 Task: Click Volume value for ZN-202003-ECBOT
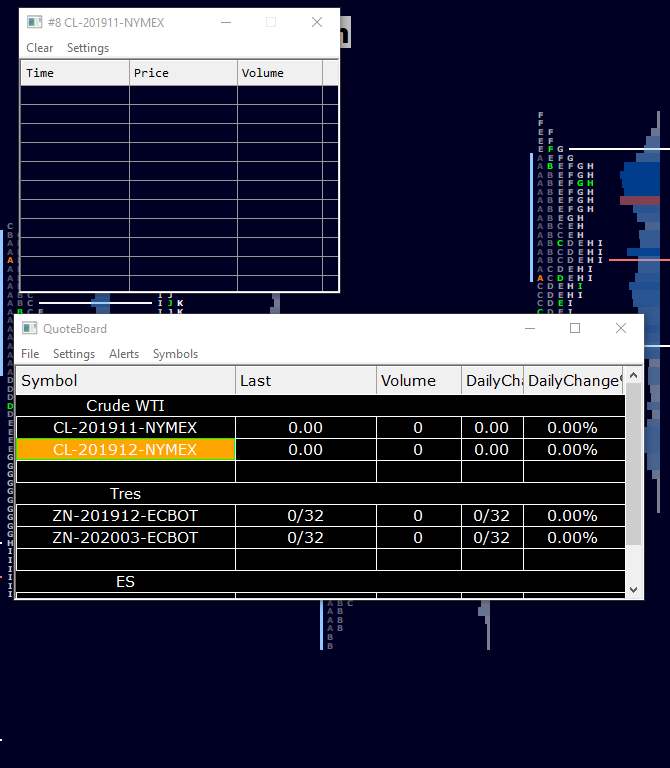[419, 538]
